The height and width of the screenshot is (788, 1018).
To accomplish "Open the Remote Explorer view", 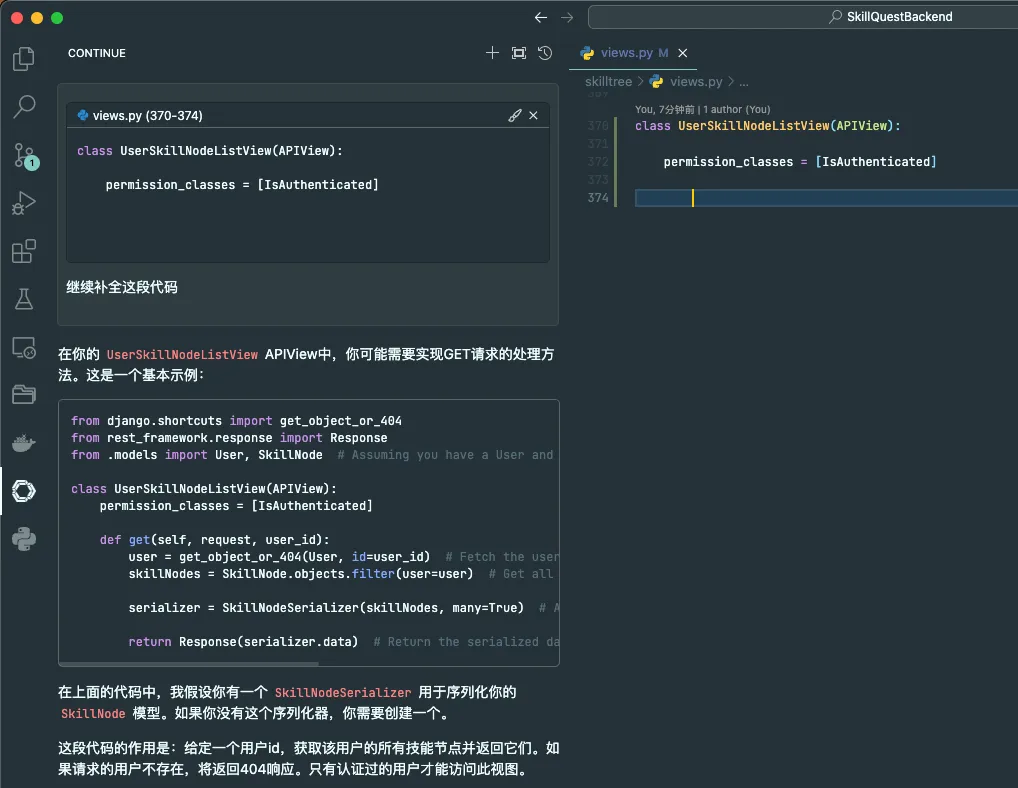I will click(x=24, y=347).
